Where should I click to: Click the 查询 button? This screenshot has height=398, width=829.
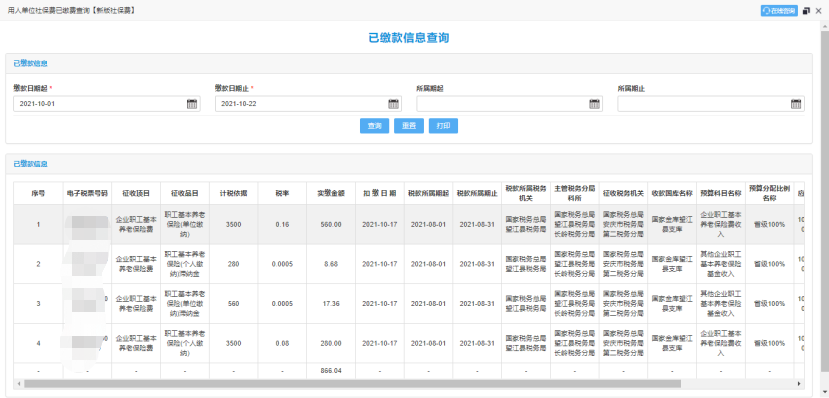click(x=375, y=126)
